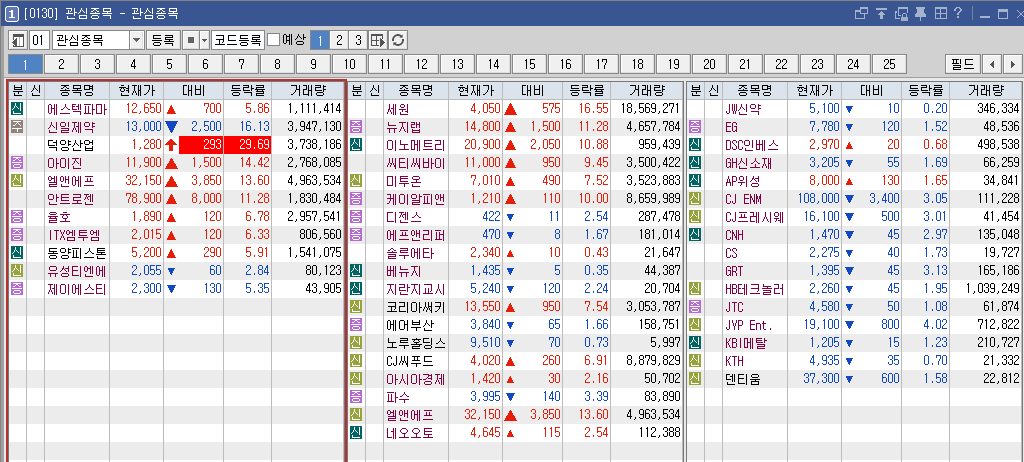
Task: Click the square stop icon button in toolbar
Action: (x=191, y=41)
